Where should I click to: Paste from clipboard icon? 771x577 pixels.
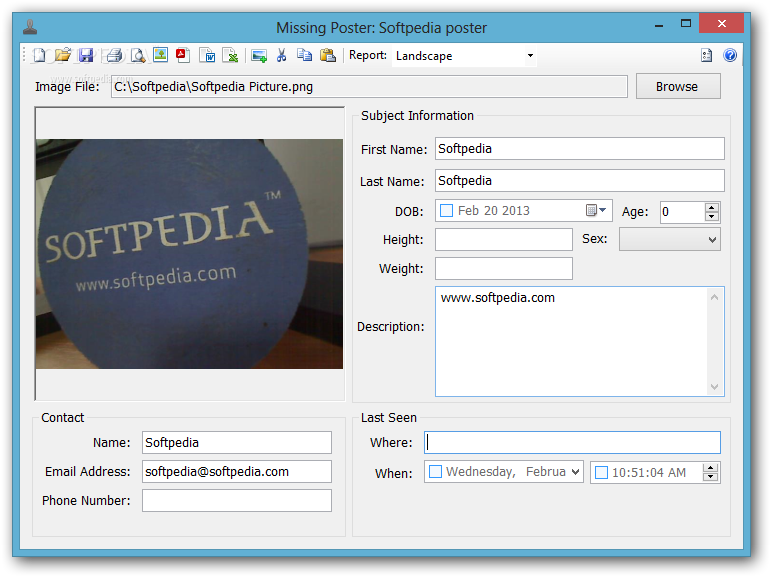tap(327, 55)
